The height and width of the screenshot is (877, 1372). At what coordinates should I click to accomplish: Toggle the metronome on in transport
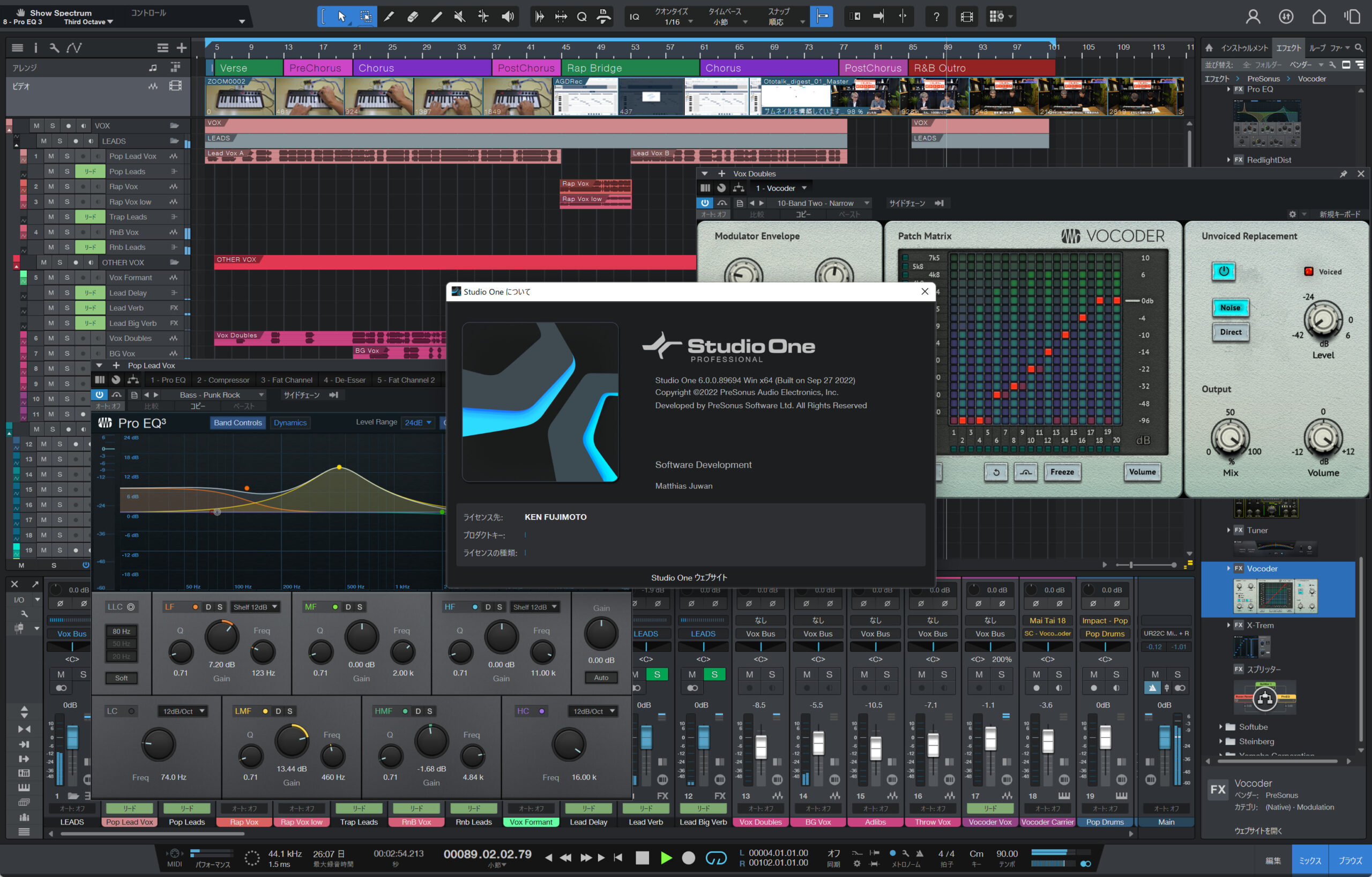pos(920,853)
